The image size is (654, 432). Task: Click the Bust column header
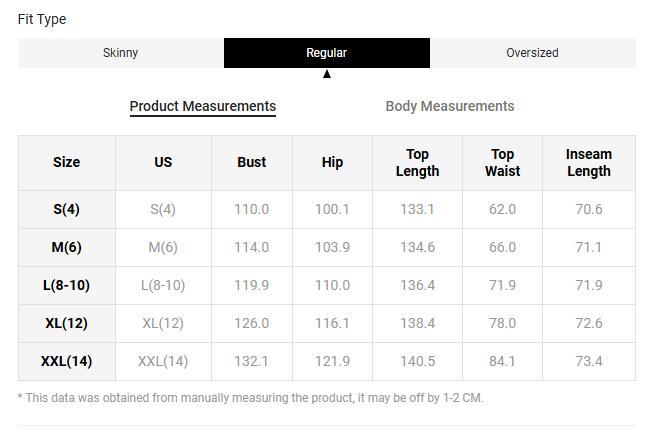(x=252, y=162)
